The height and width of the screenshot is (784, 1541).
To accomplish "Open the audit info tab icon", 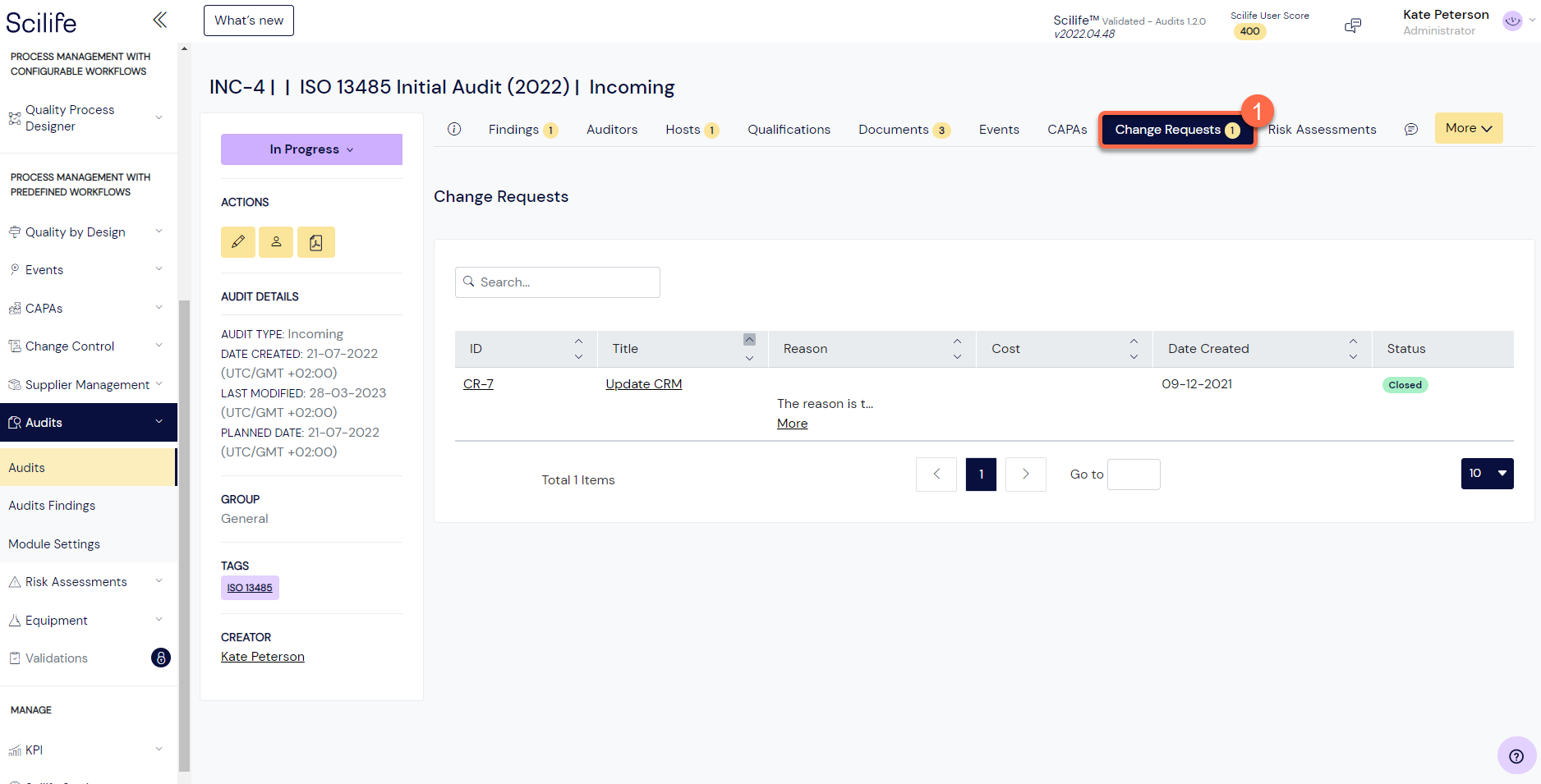I will [x=454, y=129].
